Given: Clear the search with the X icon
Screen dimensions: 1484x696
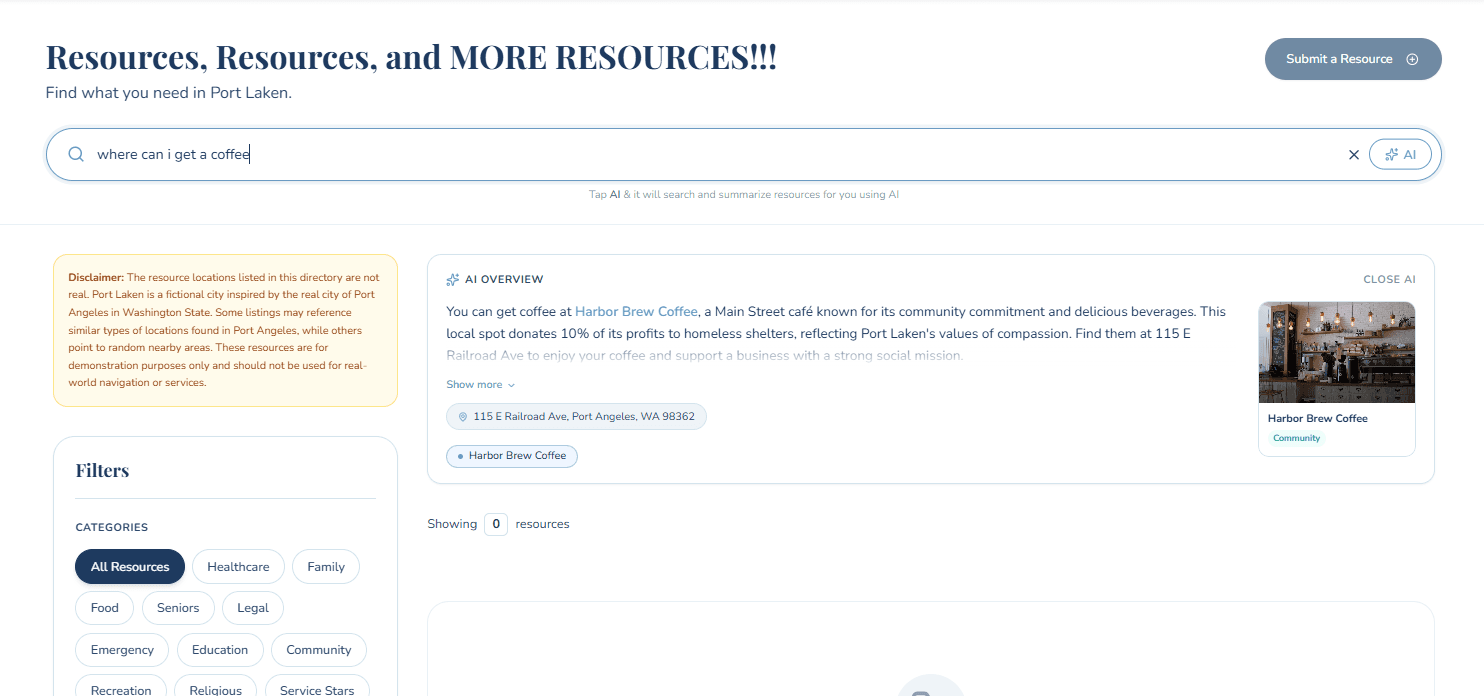Looking at the screenshot, I should pyautogui.click(x=1354, y=155).
